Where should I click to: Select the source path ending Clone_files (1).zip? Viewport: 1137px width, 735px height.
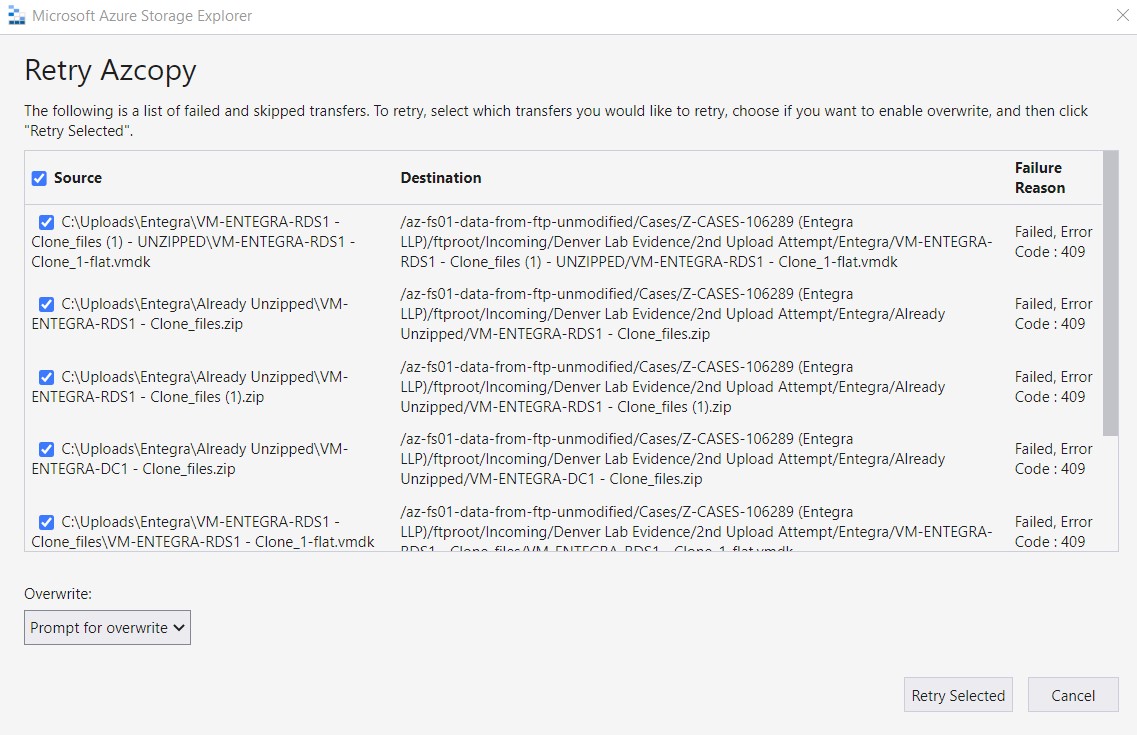[190, 387]
